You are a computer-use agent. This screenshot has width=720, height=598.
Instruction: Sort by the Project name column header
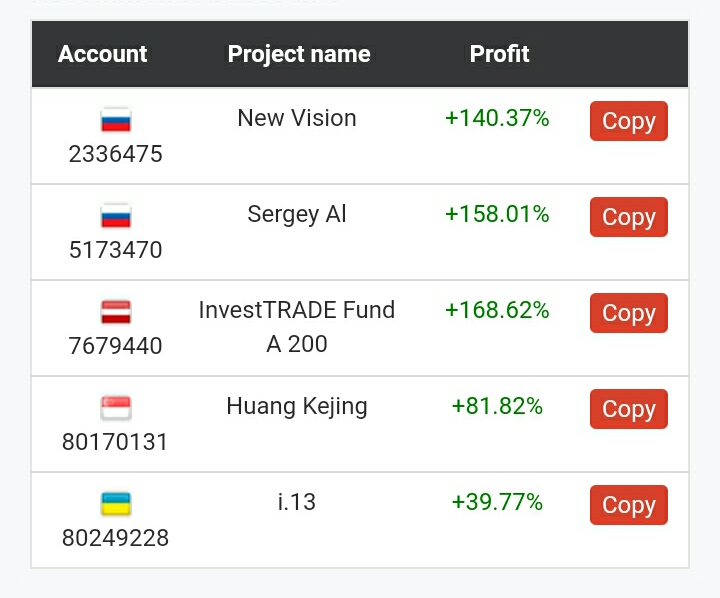click(x=299, y=54)
